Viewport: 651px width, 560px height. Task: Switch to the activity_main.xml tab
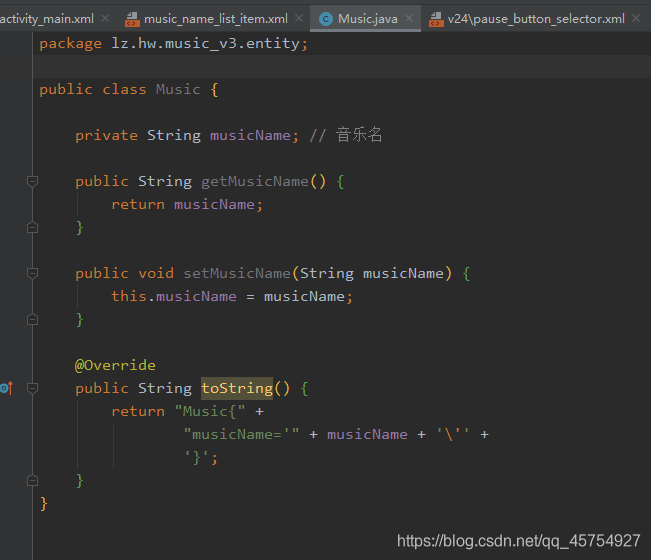(46, 19)
